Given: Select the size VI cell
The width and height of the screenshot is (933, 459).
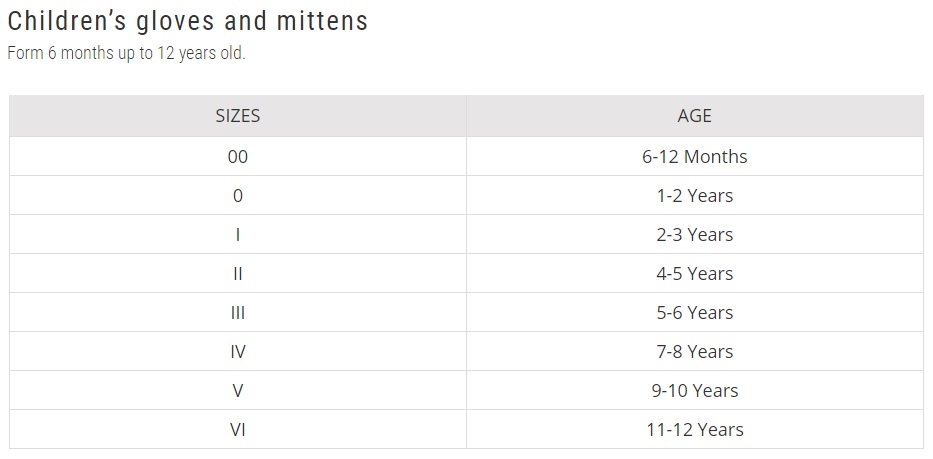Looking at the screenshot, I should [237, 429].
